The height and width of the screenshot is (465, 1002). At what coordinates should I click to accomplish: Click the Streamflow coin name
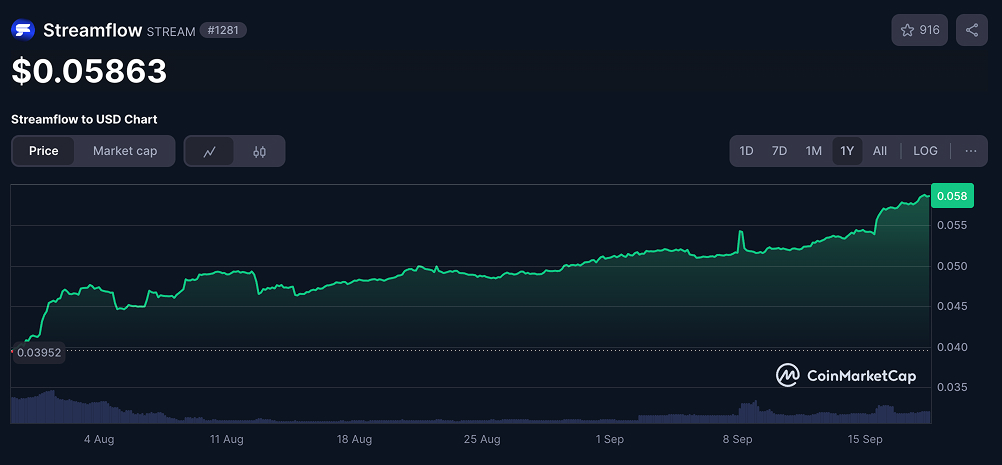pyautogui.click(x=93, y=30)
